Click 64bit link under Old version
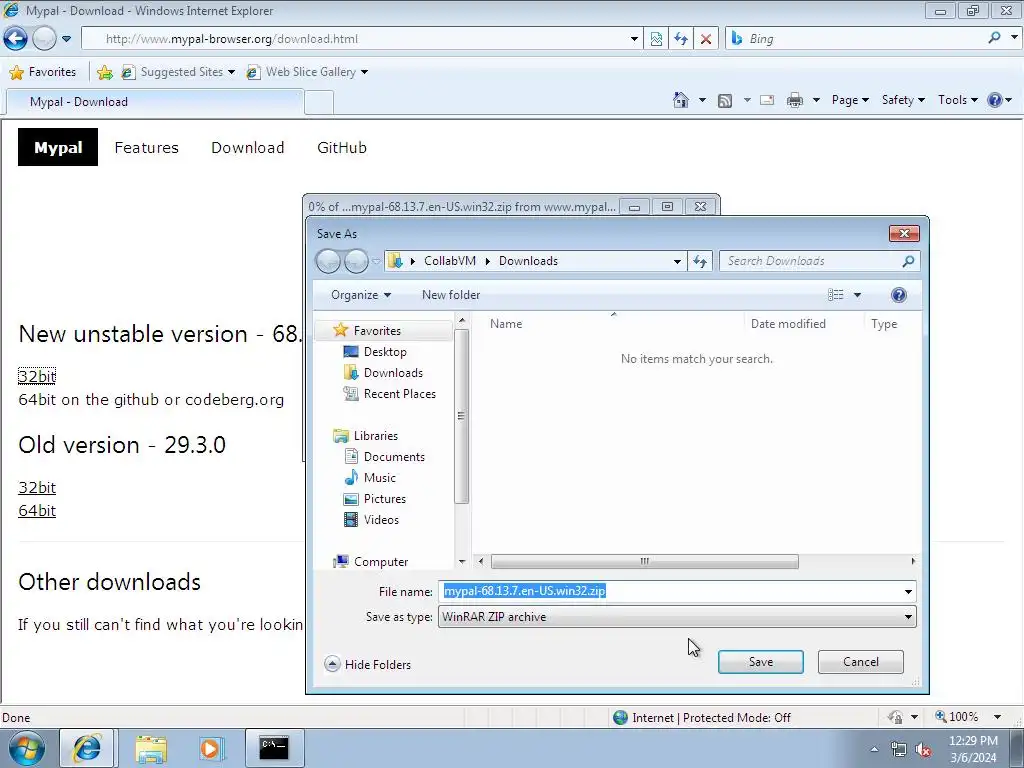This screenshot has height=768, width=1024. tap(37, 511)
